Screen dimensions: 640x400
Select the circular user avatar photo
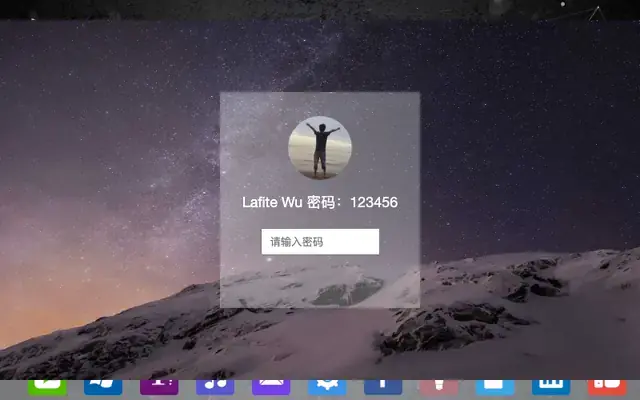pyautogui.click(x=320, y=148)
